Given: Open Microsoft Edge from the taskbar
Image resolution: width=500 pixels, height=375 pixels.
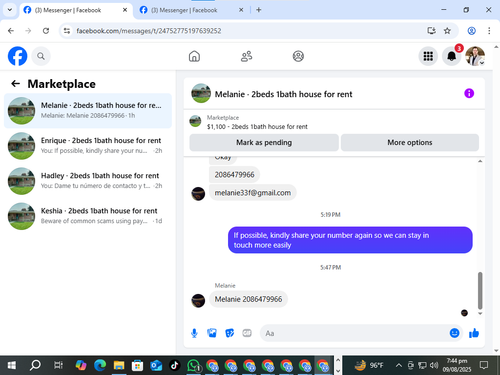Looking at the screenshot, I should [x=100, y=365].
